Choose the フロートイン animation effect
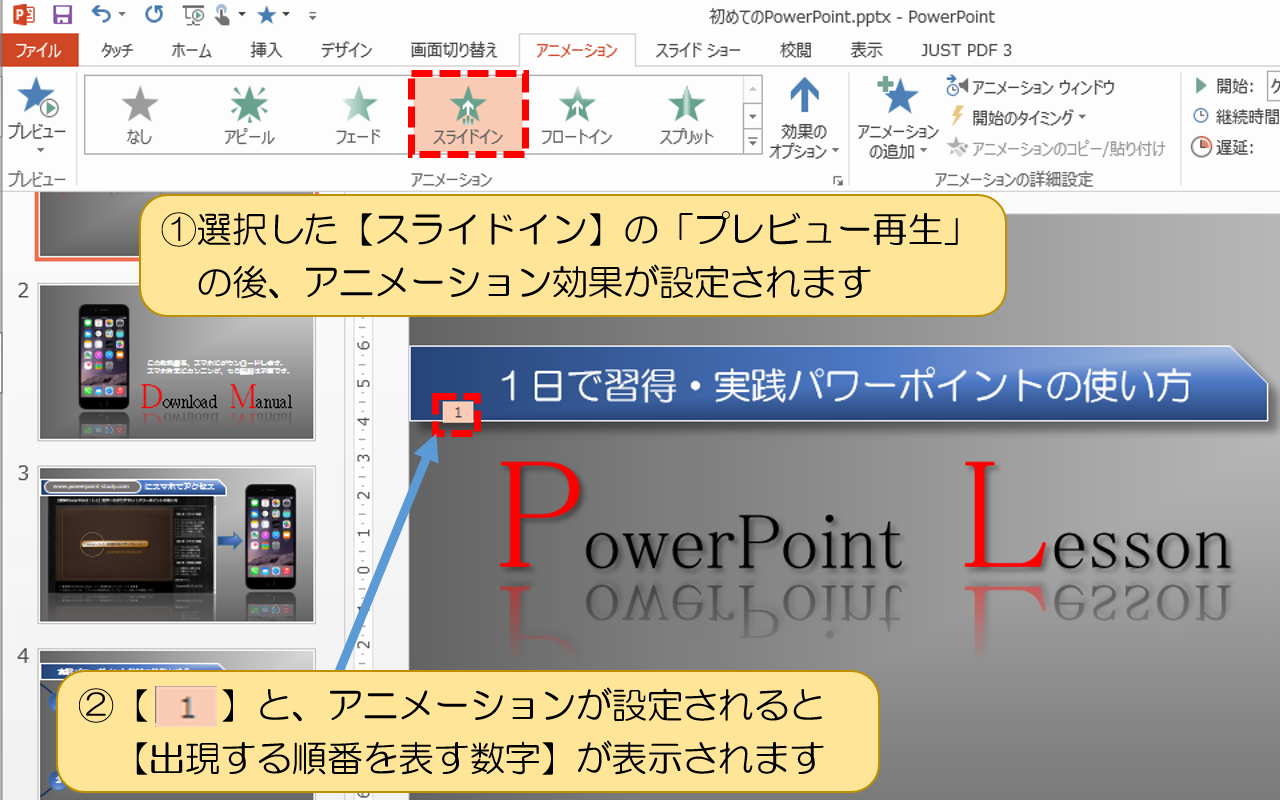The width and height of the screenshot is (1280, 800). coord(577,114)
